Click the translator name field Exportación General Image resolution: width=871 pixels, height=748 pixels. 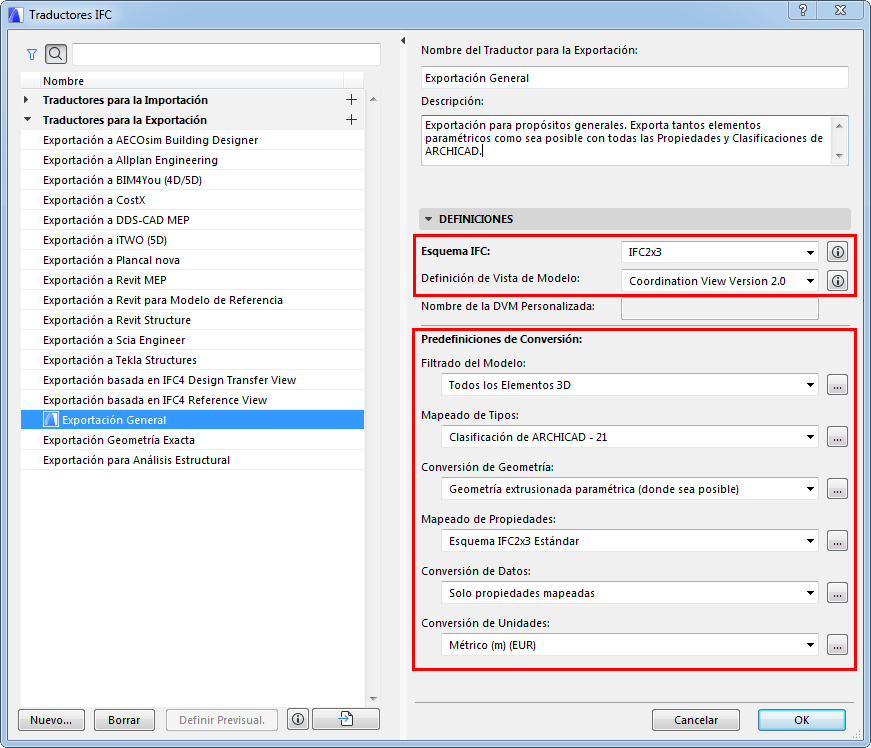tap(634, 78)
